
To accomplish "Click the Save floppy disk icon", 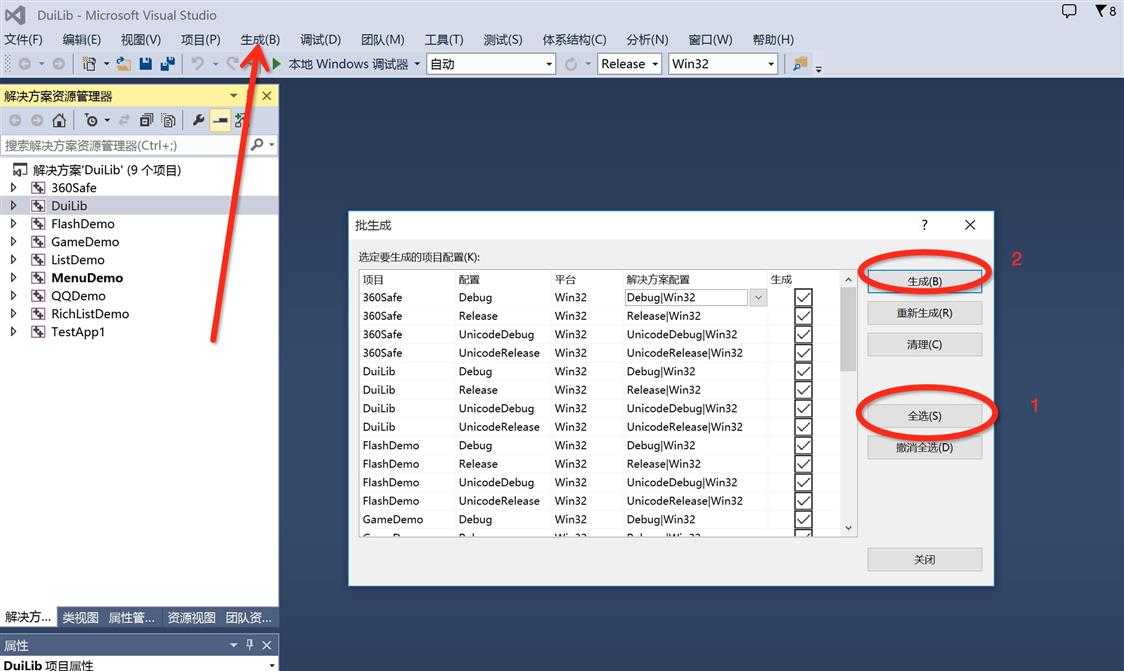I will (x=146, y=64).
